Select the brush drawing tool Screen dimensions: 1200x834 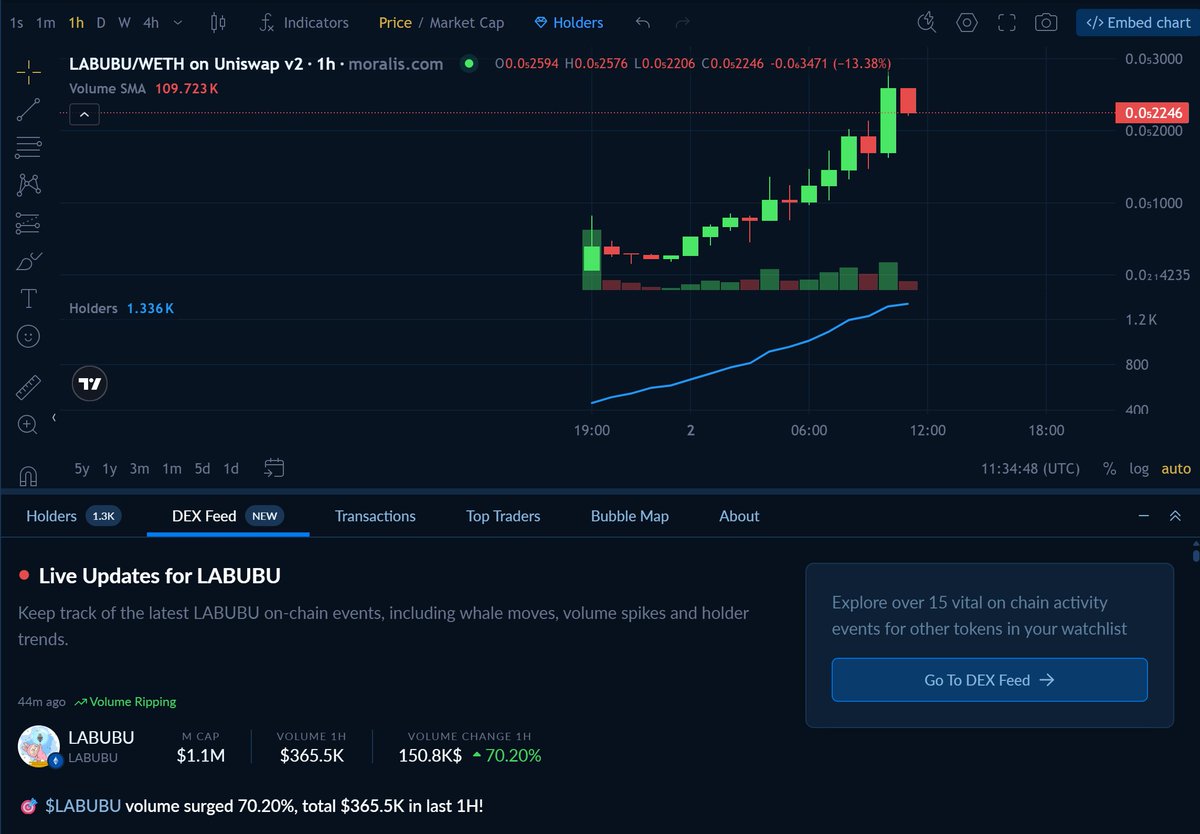point(29,261)
